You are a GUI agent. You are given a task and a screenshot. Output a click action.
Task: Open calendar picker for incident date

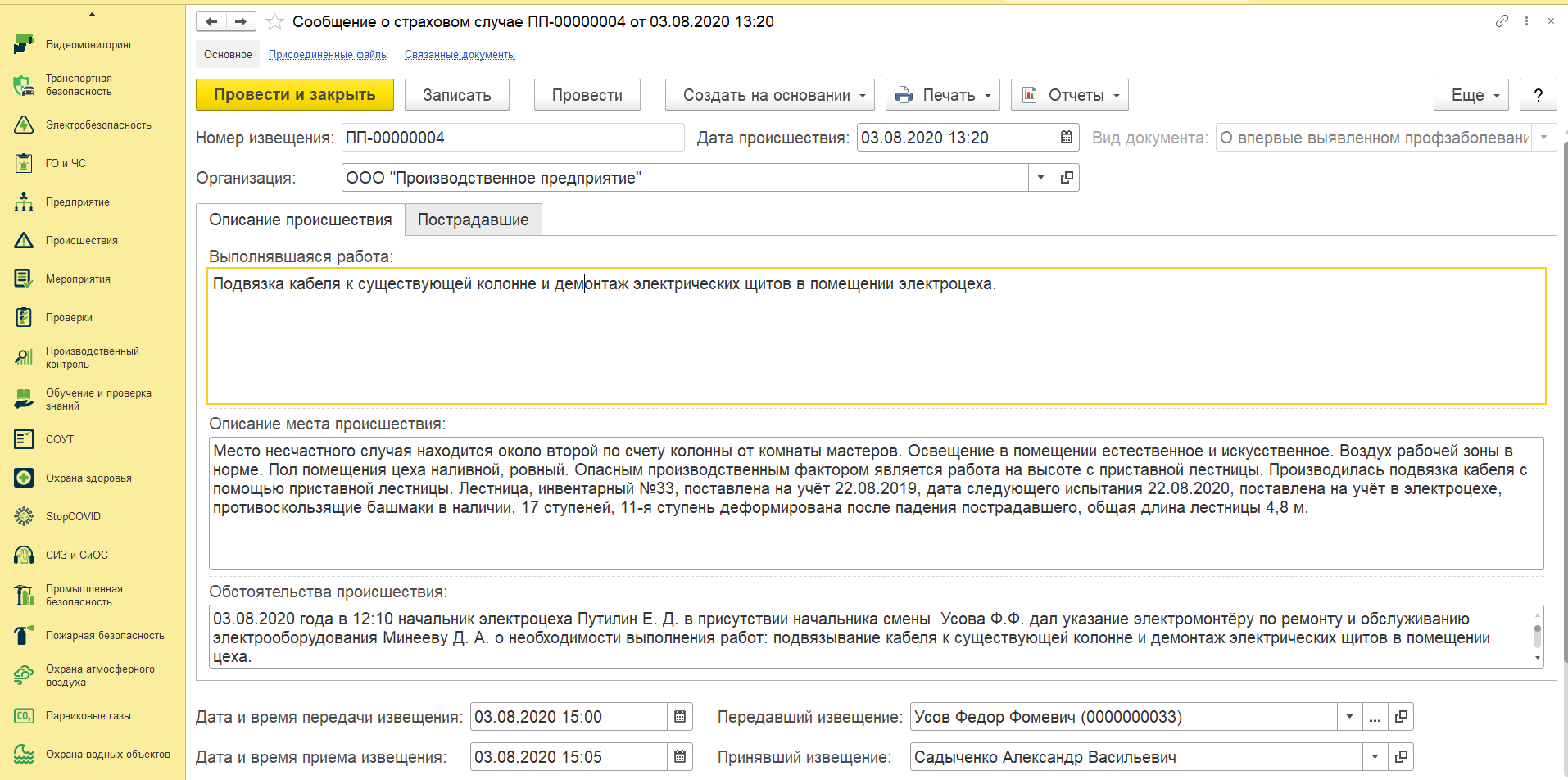pos(1066,138)
